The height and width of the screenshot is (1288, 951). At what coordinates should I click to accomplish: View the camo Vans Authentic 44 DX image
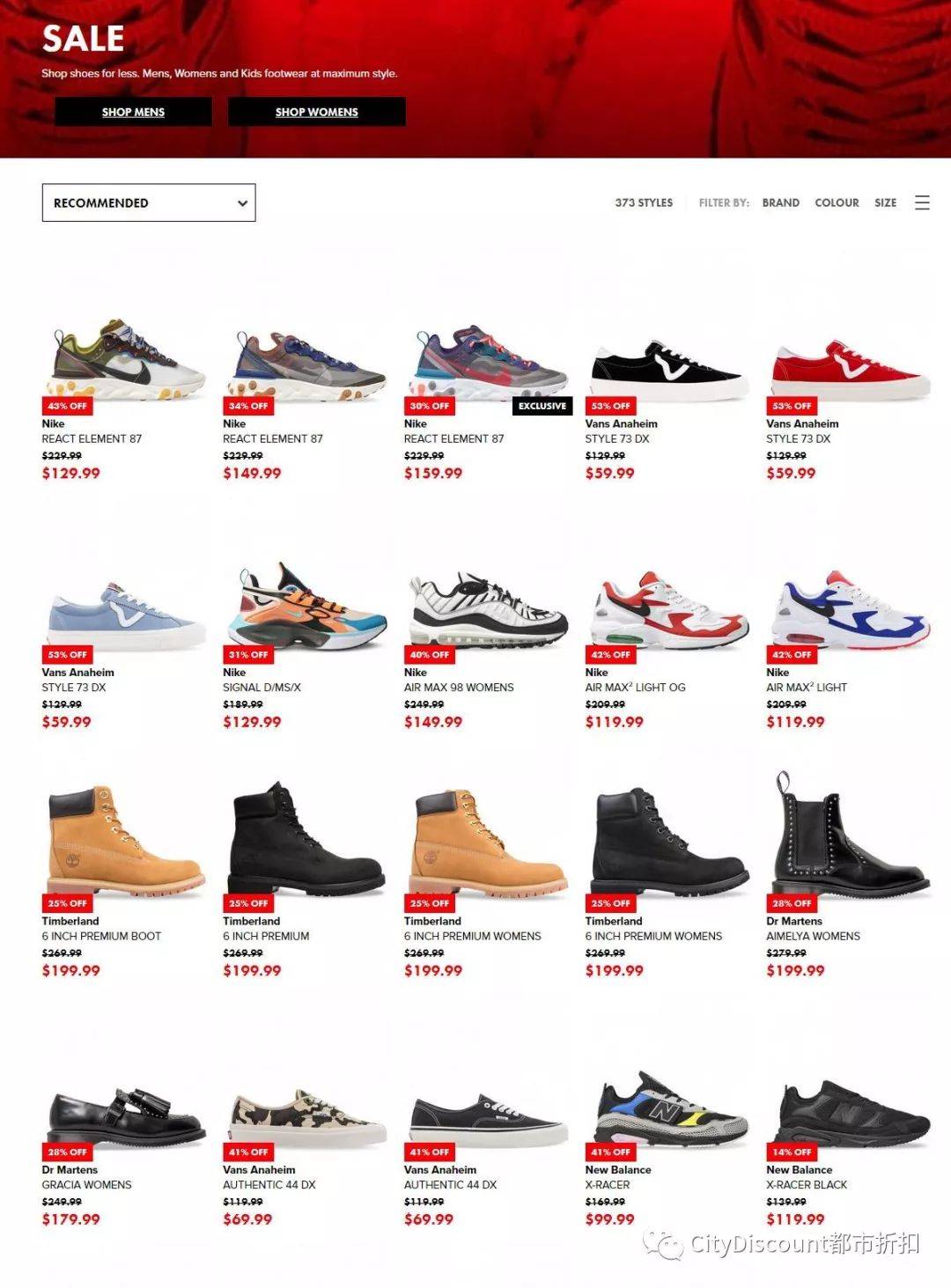click(306, 1116)
